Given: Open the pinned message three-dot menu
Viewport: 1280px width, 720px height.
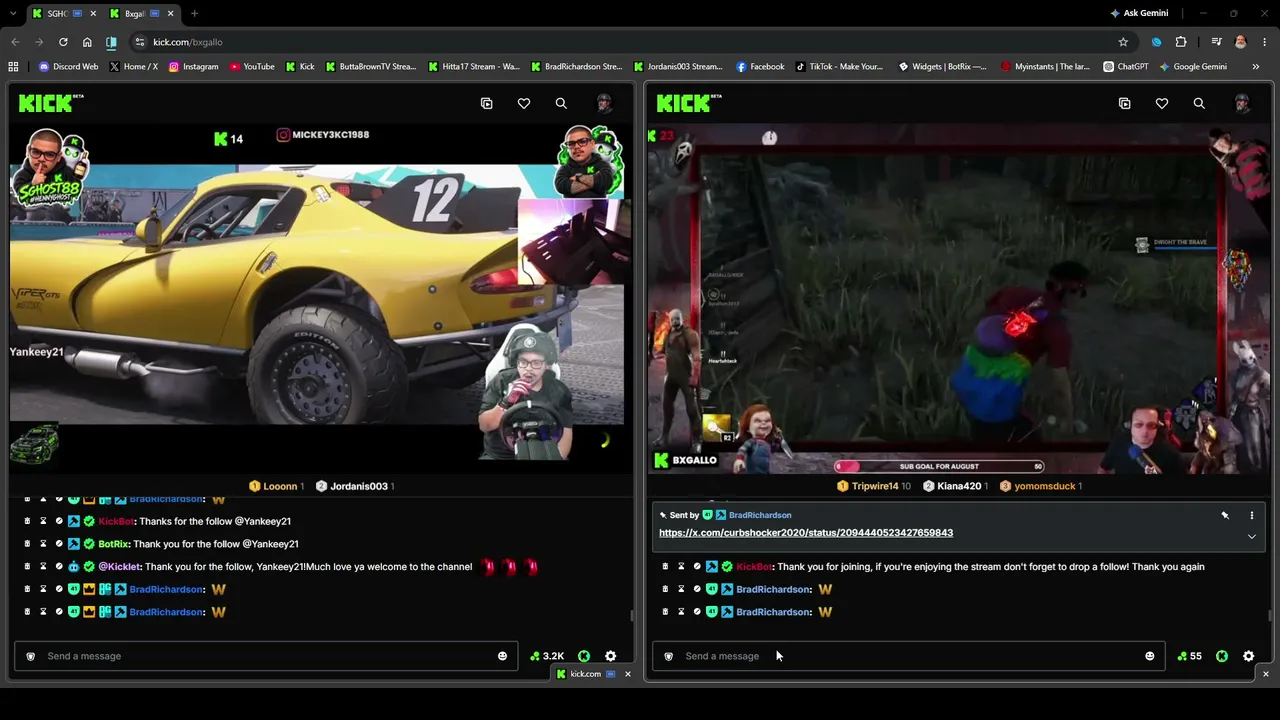Looking at the screenshot, I should [x=1252, y=515].
